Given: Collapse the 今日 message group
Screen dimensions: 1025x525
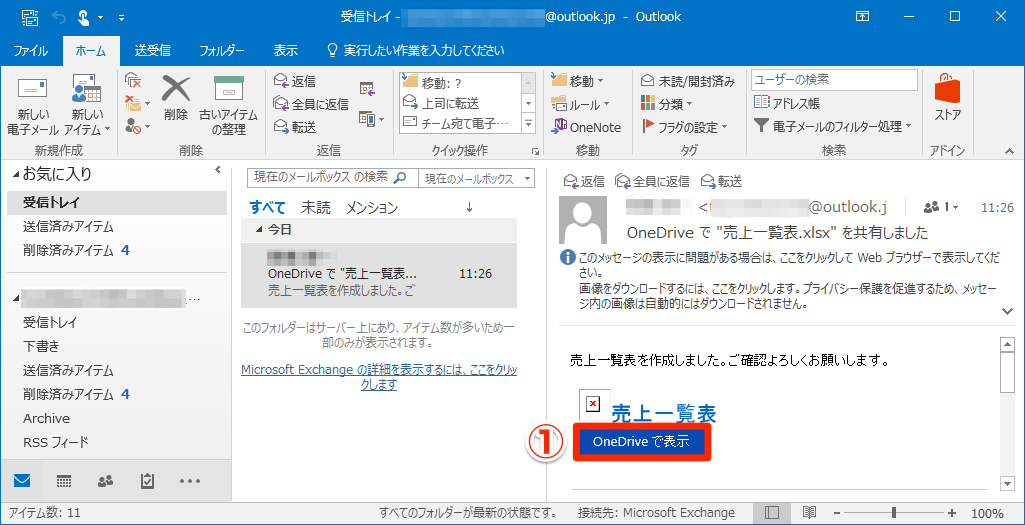Looking at the screenshot, I should coord(260,229).
